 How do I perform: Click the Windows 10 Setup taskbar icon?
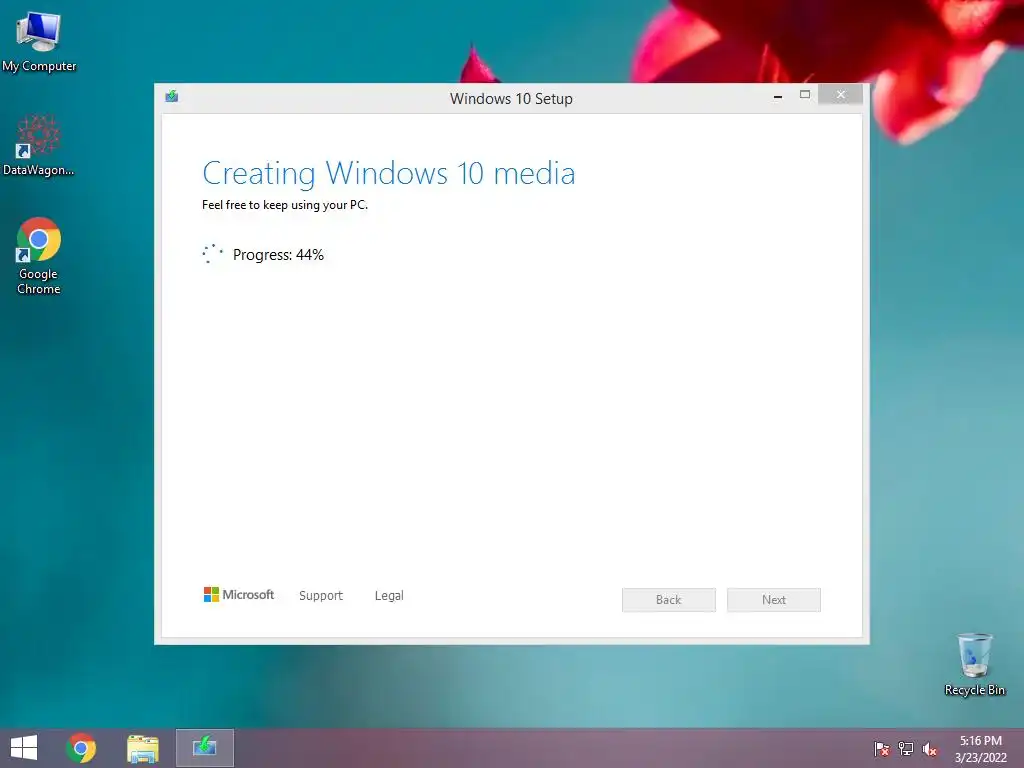pyautogui.click(x=204, y=748)
